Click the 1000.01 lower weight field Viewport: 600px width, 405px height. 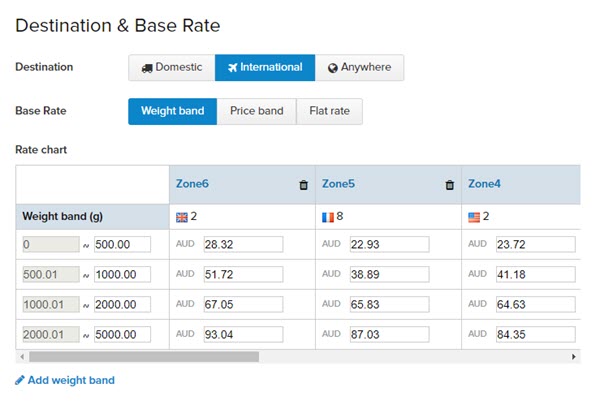tap(51, 304)
